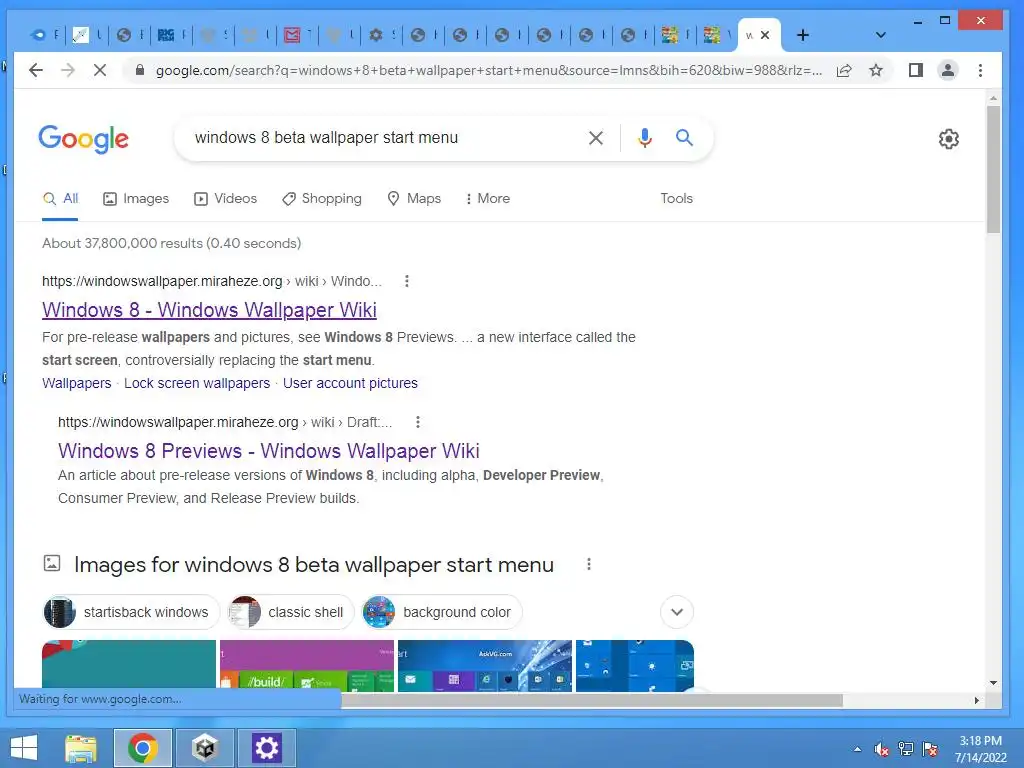The width and height of the screenshot is (1024, 768).
Task: Click the results count text '37,800,000 results'
Action: pyautogui.click(x=143, y=244)
